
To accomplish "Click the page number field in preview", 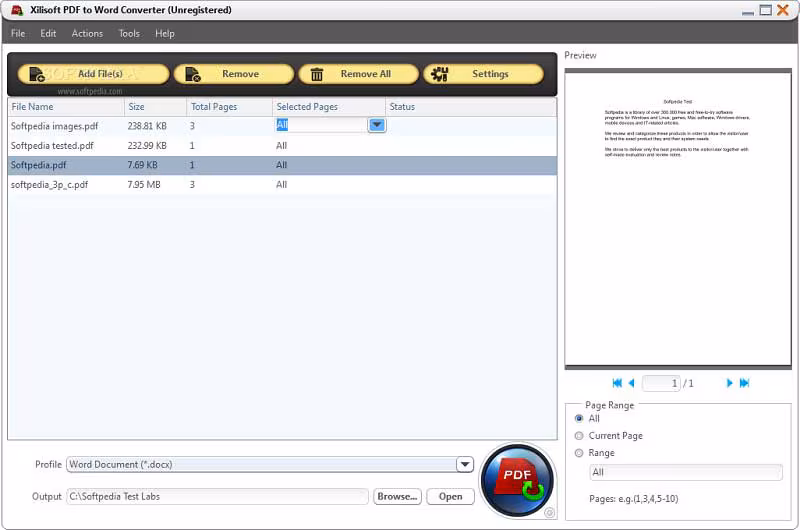I will (x=661, y=384).
